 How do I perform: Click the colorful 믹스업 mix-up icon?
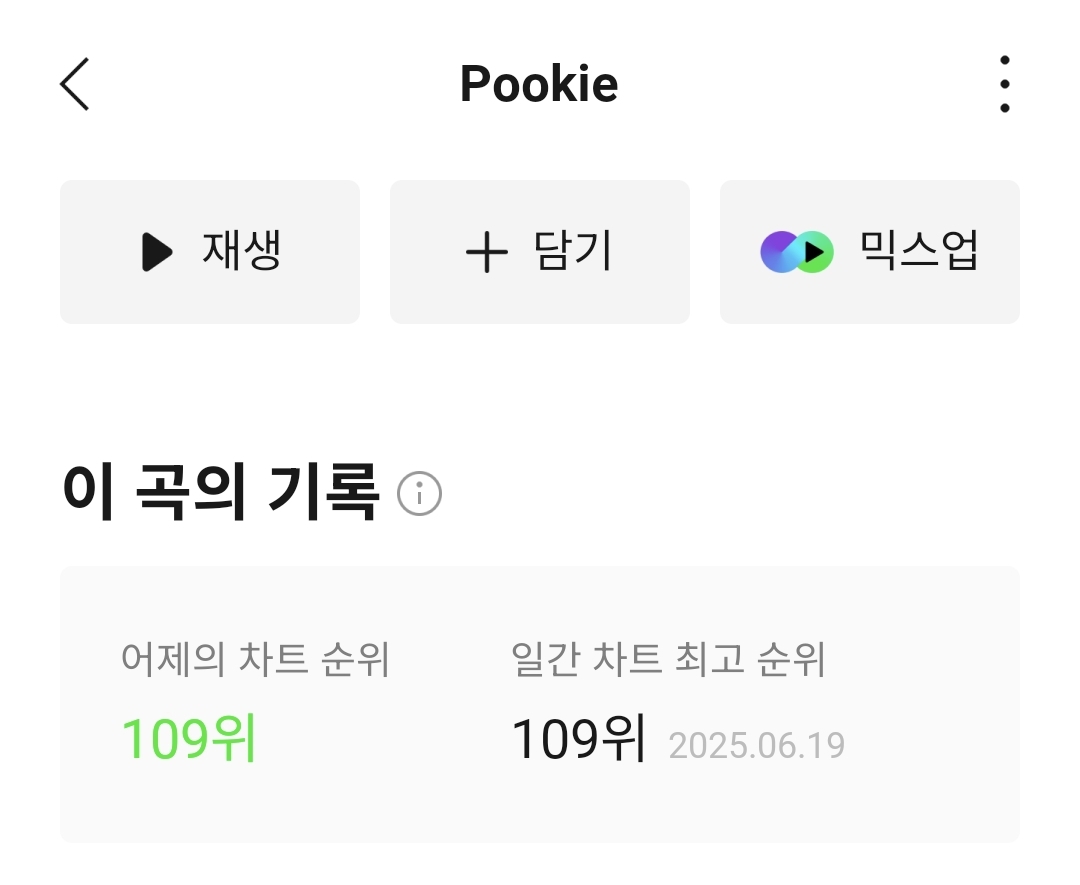click(x=797, y=252)
